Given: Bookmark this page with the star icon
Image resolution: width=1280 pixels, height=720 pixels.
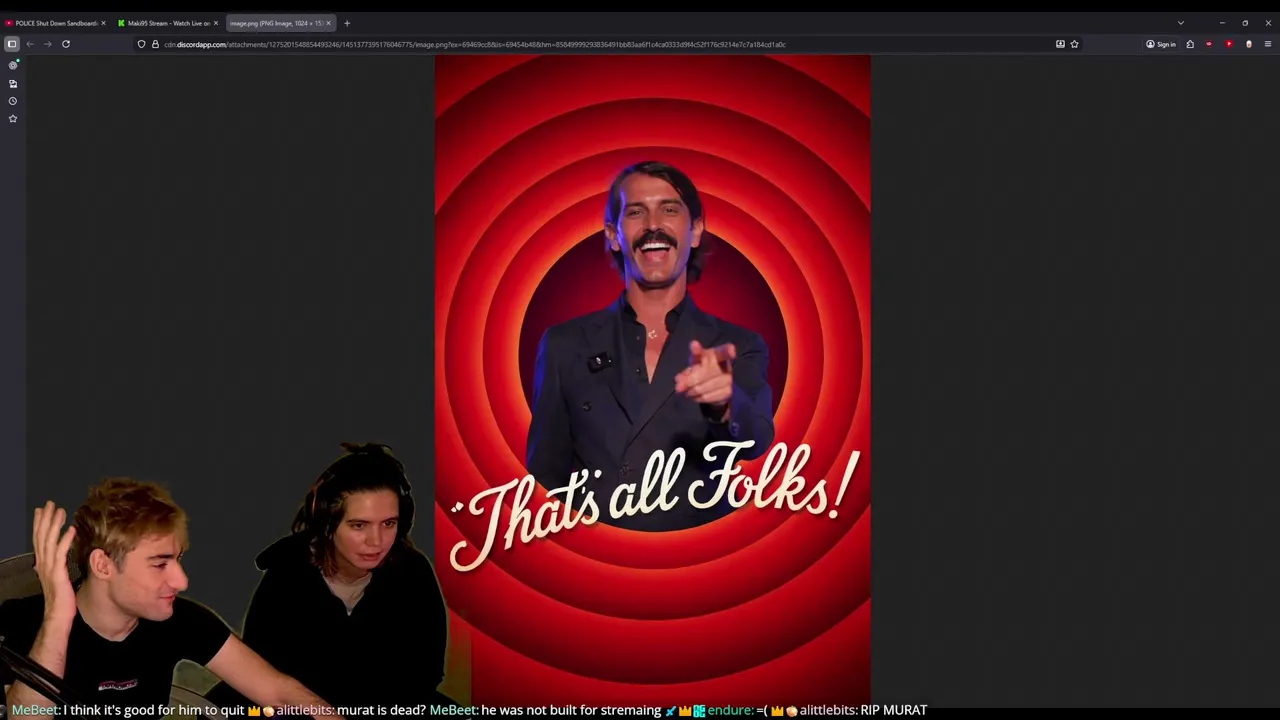Looking at the screenshot, I should pyautogui.click(x=1075, y=44).
